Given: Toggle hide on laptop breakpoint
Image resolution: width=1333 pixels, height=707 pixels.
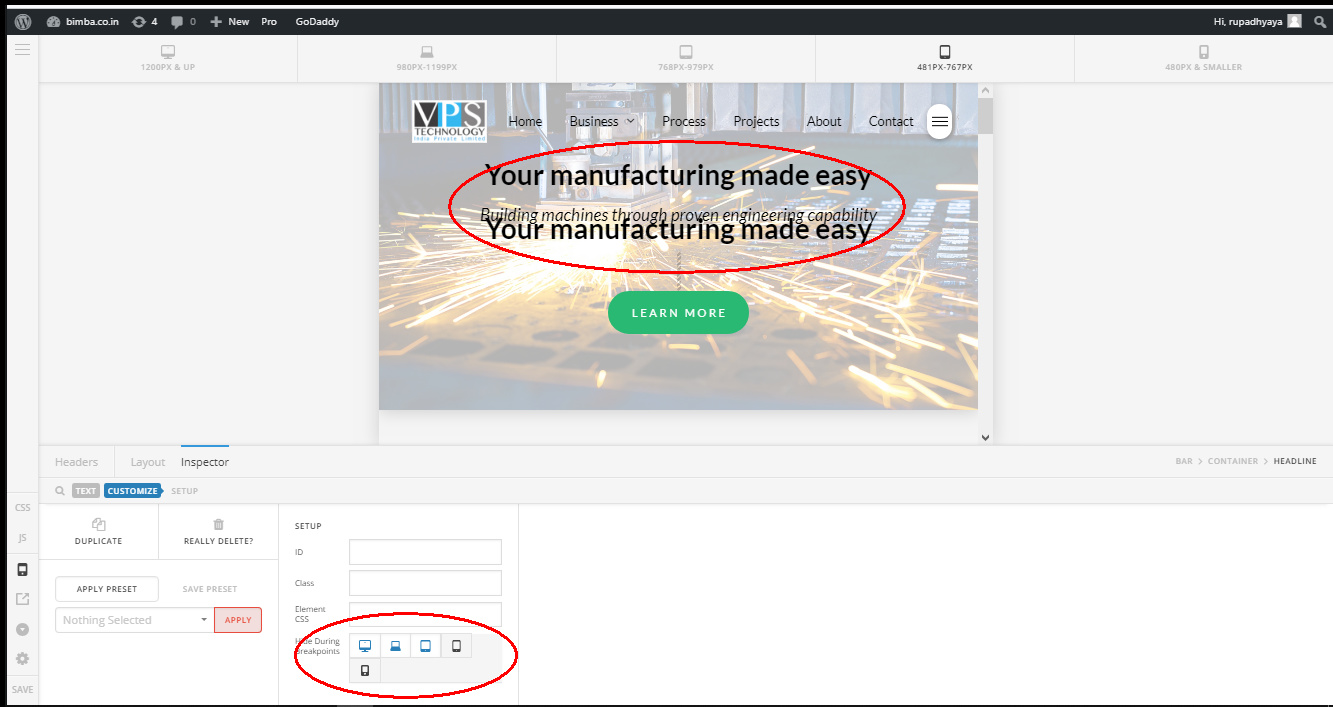Looking at the screenshot, I should click(395, 646).
